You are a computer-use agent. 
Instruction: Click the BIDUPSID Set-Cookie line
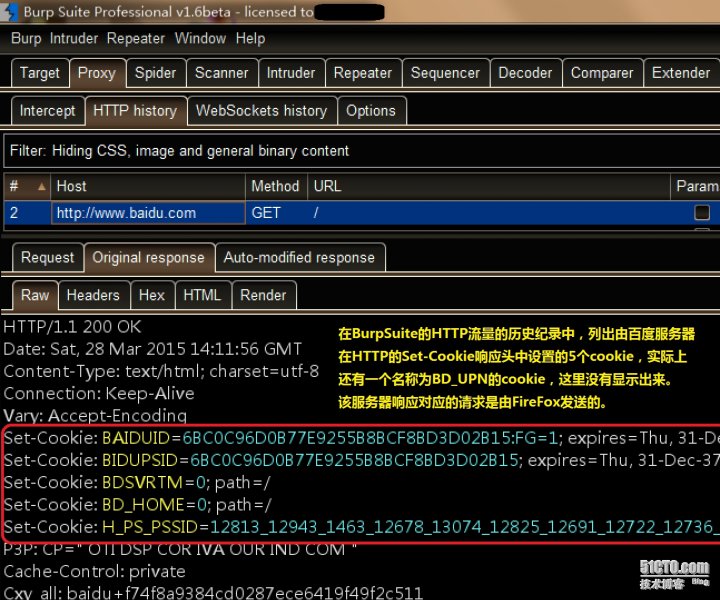tap(361, 460)
